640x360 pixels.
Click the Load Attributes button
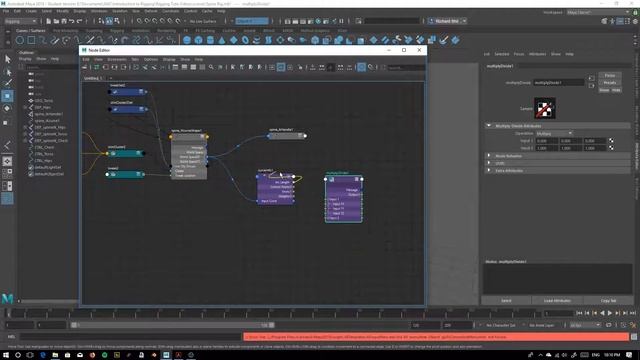[x=557, y=300]
